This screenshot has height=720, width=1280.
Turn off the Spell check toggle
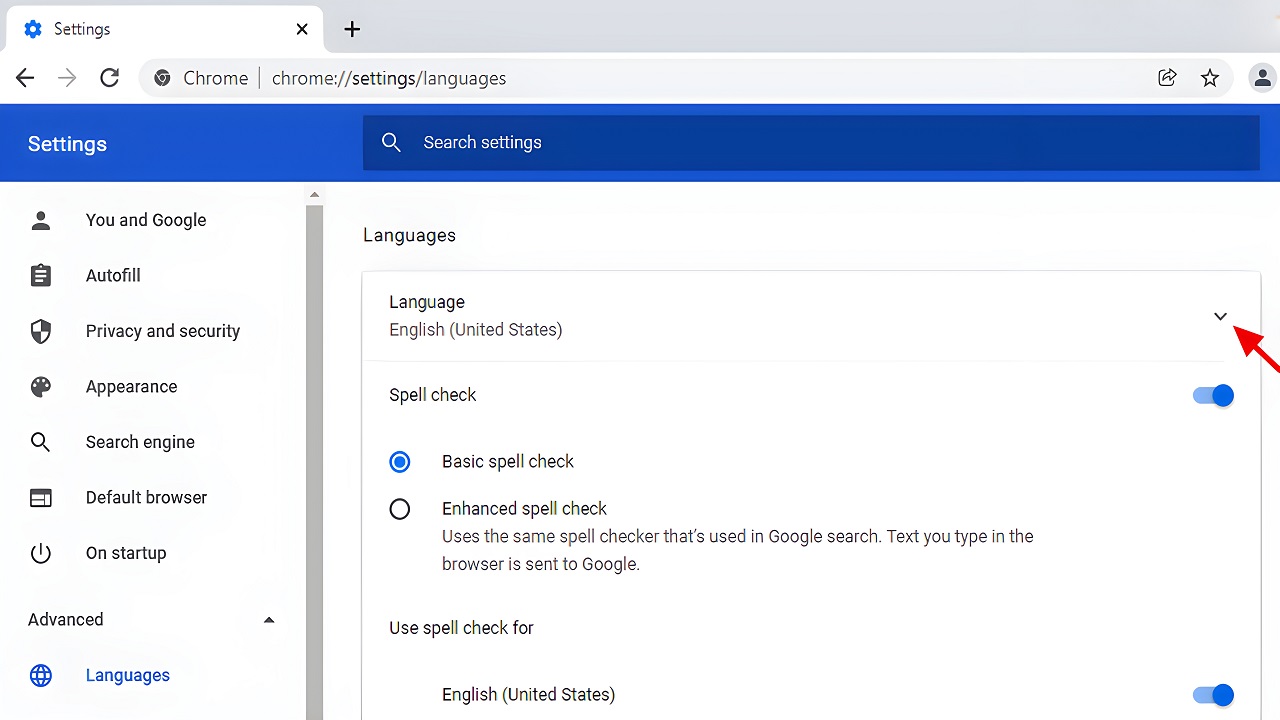click(x=1213, y=395)
